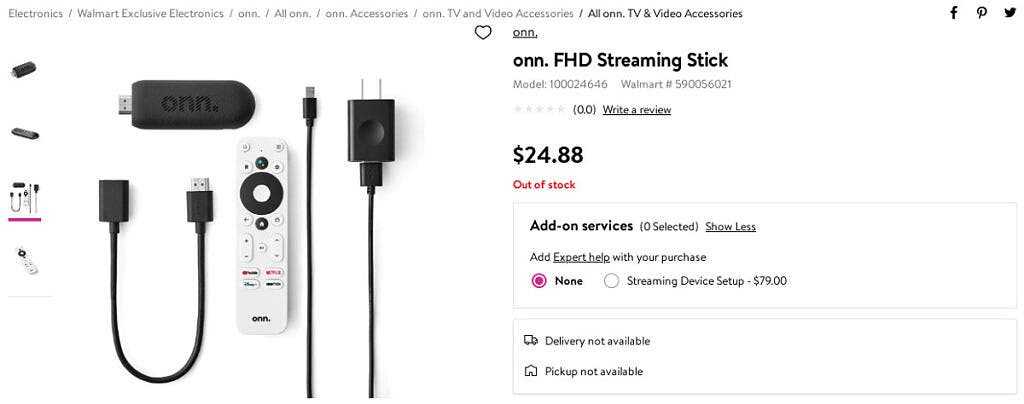This screenshot has width=1024, height=404.
Task: Click the star rating icons
Action: coord(539,110)
